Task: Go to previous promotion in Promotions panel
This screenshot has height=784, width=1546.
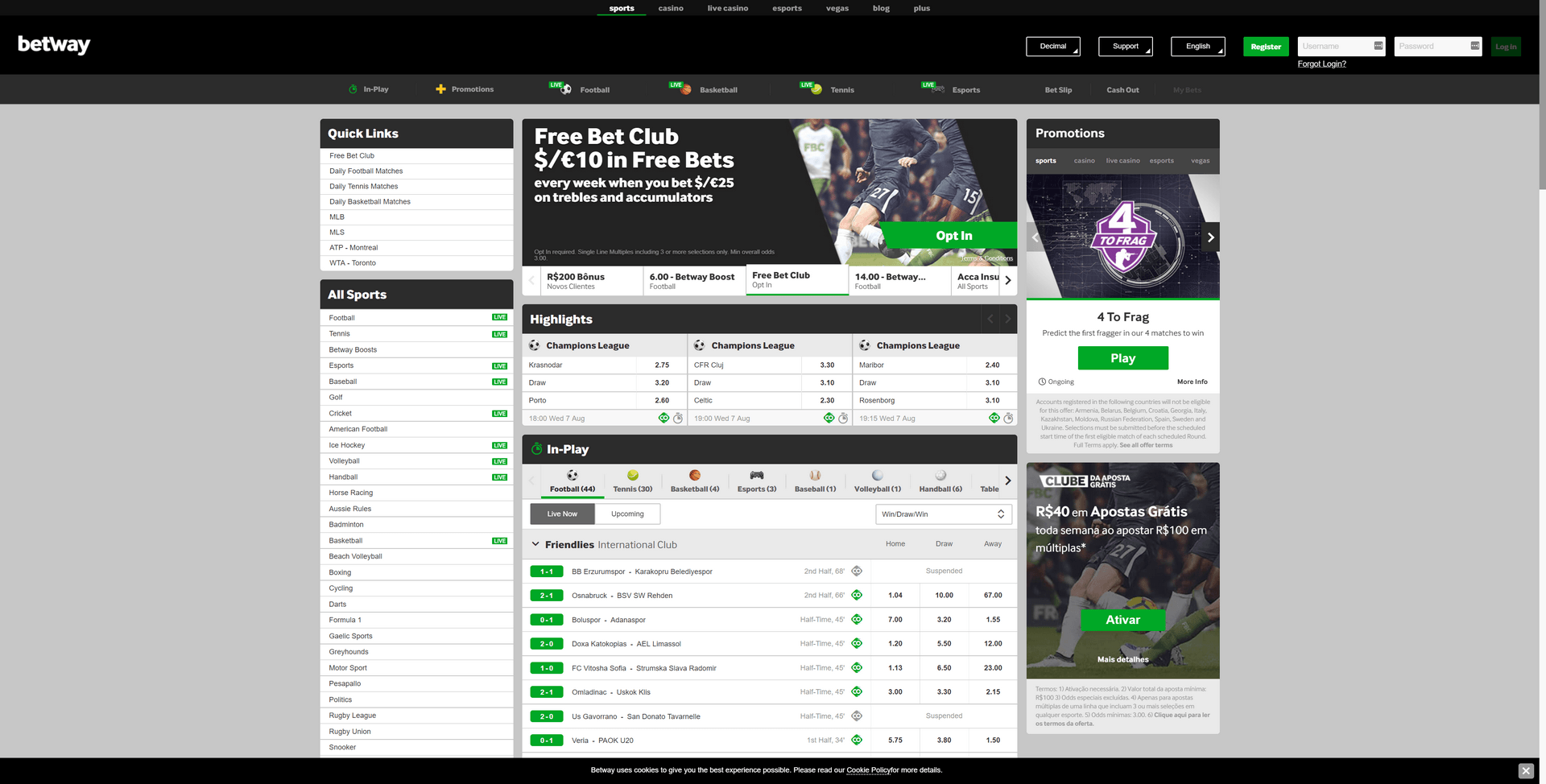Action: click(1035, 237)
